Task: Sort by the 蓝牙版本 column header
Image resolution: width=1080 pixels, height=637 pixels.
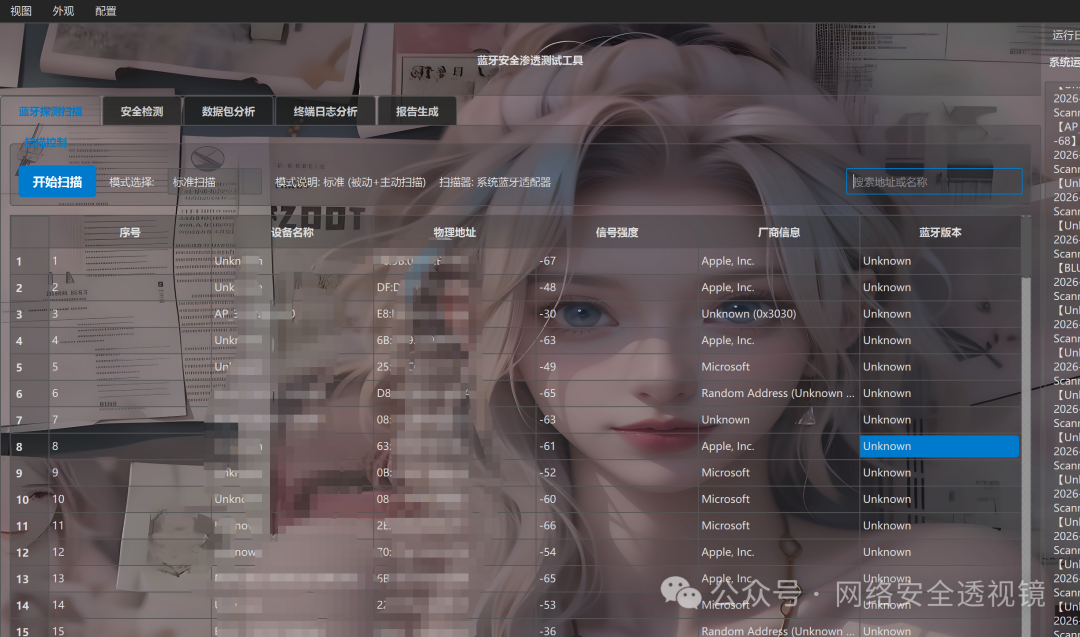Action: [940, 232]
